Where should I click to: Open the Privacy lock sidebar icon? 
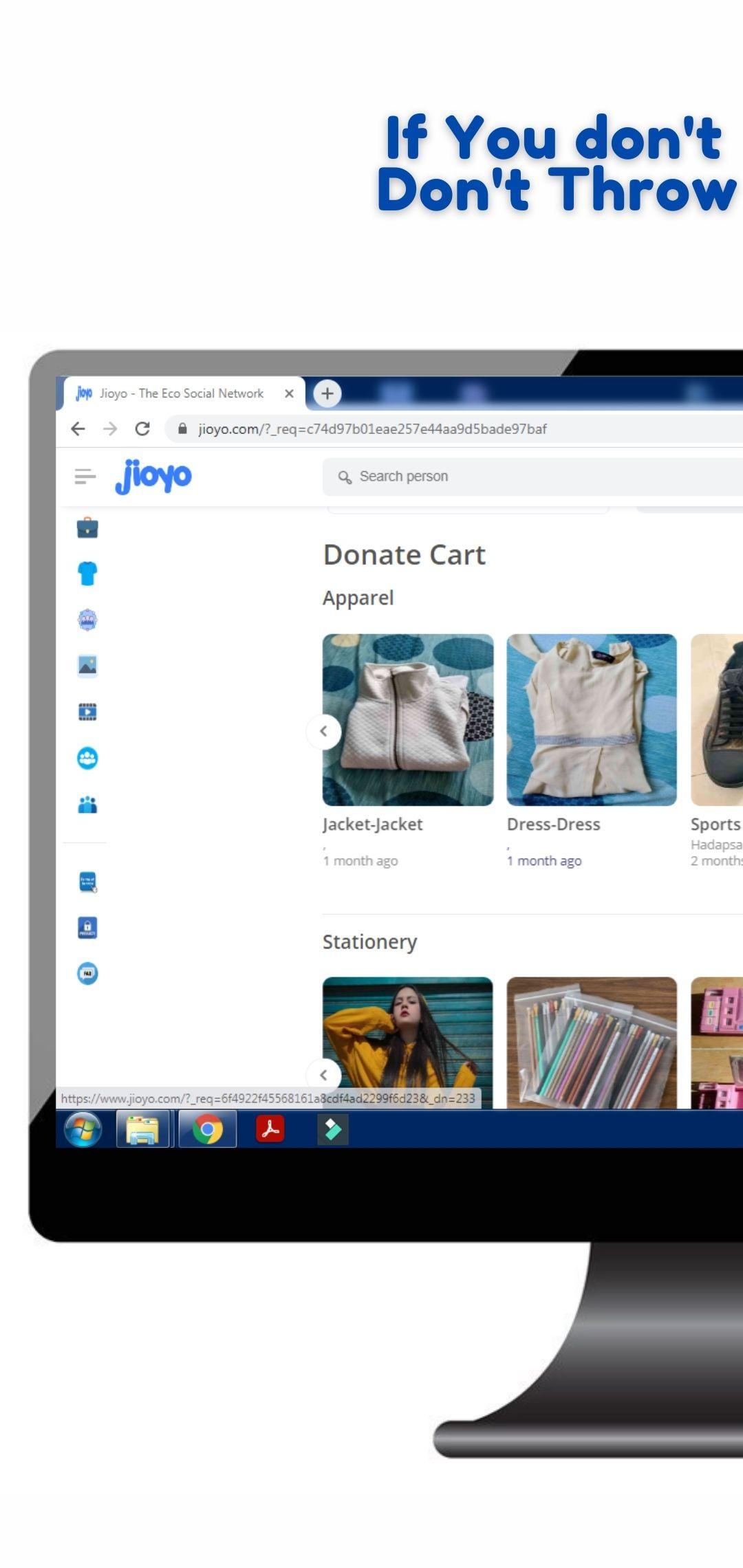point(87,928)
